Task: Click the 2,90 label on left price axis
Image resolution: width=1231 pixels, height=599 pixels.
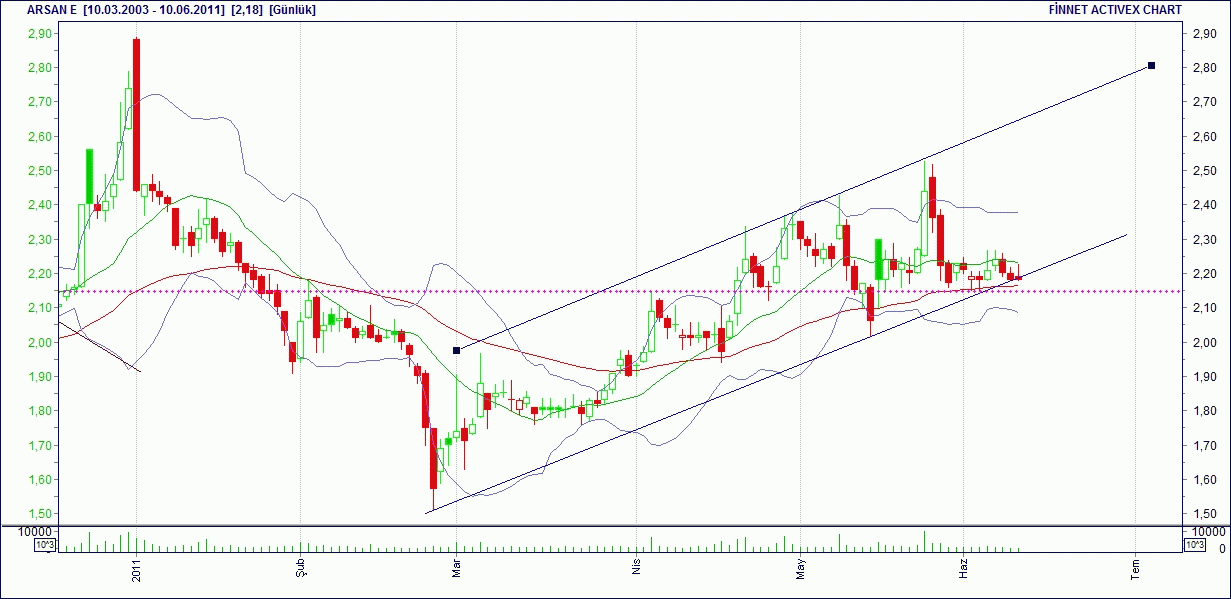Action: point(39,34)
